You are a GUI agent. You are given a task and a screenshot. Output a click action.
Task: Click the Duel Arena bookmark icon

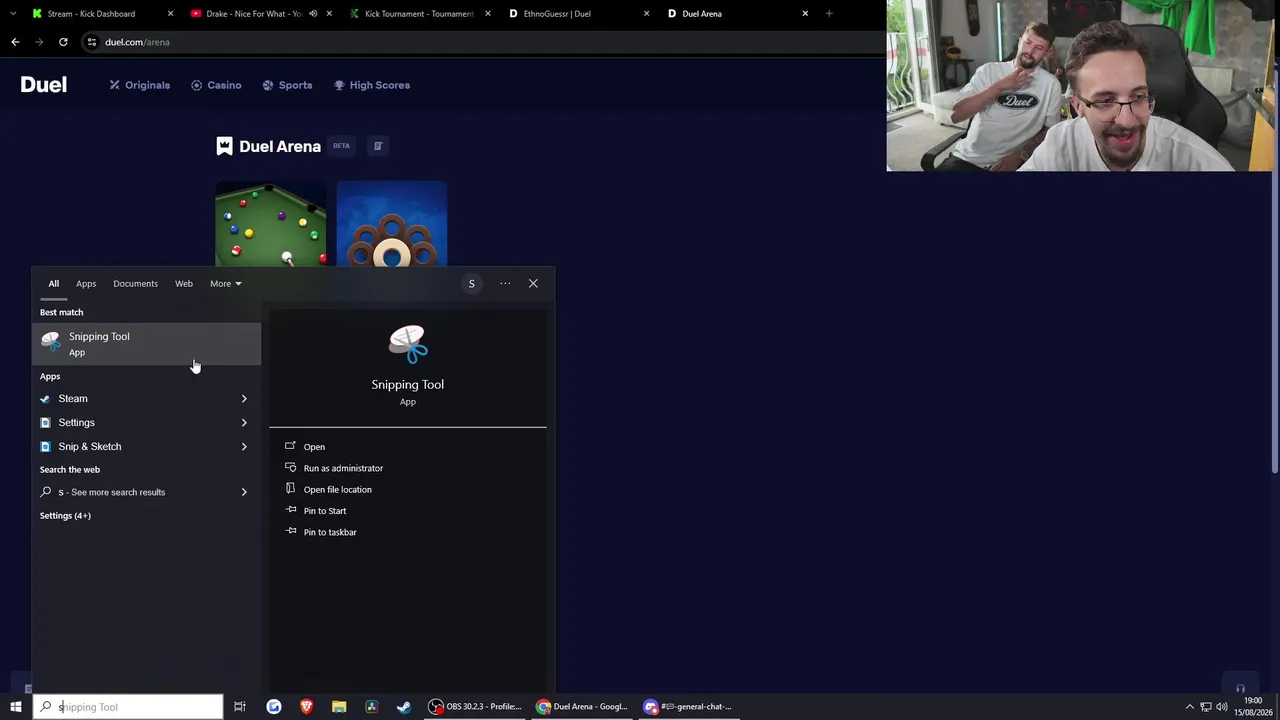(x=225, y=146)
